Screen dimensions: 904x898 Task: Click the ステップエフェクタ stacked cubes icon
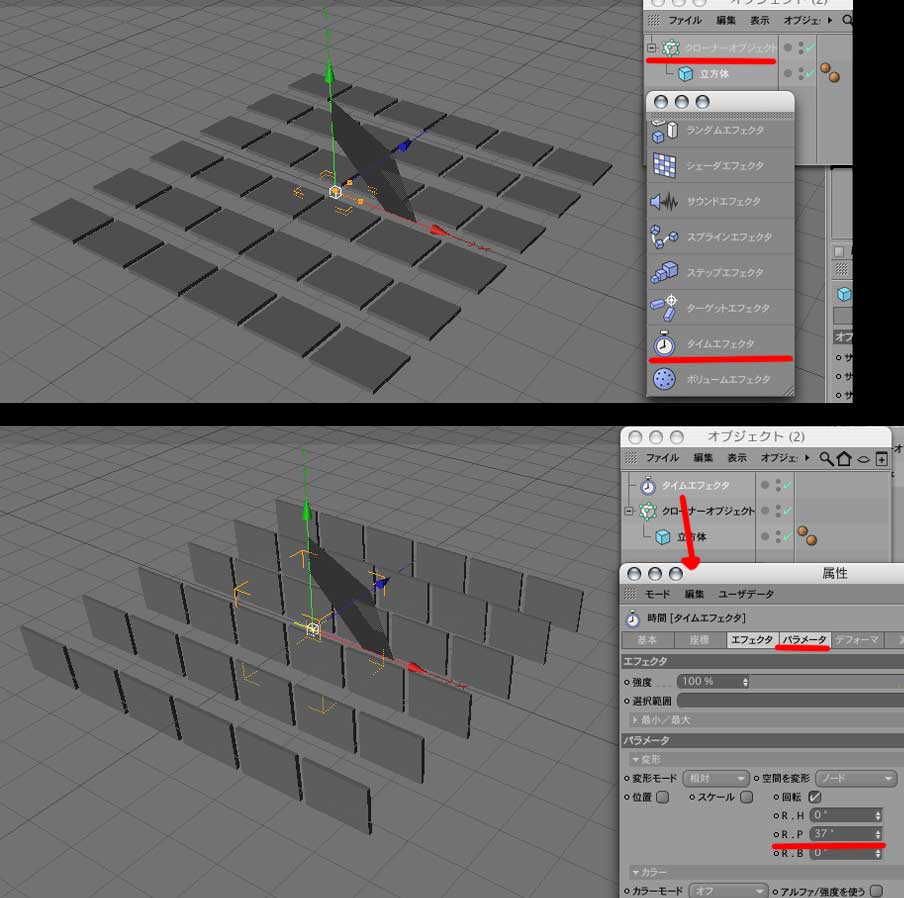click(664, 273)
